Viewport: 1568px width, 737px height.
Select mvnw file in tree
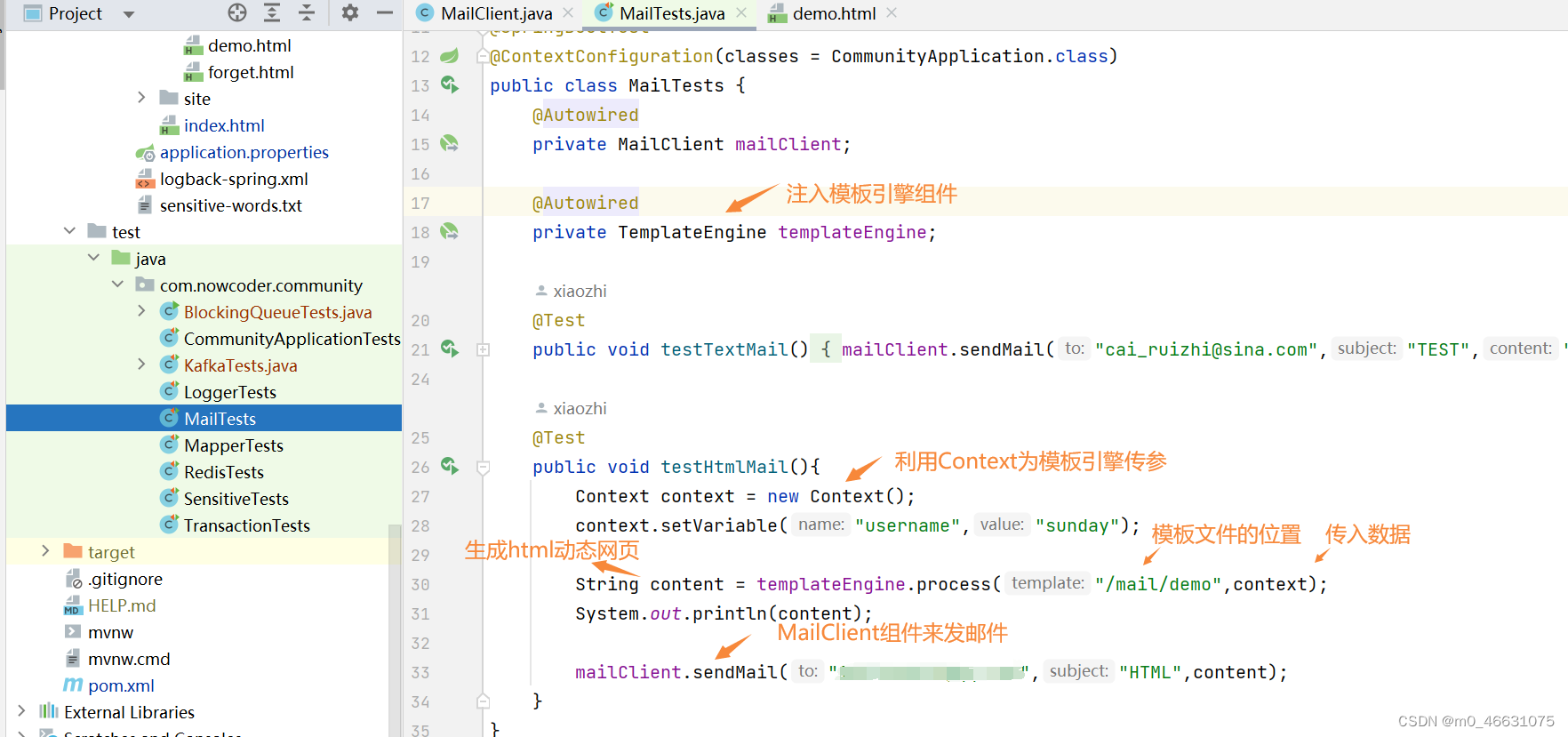[x=110, y=632]
